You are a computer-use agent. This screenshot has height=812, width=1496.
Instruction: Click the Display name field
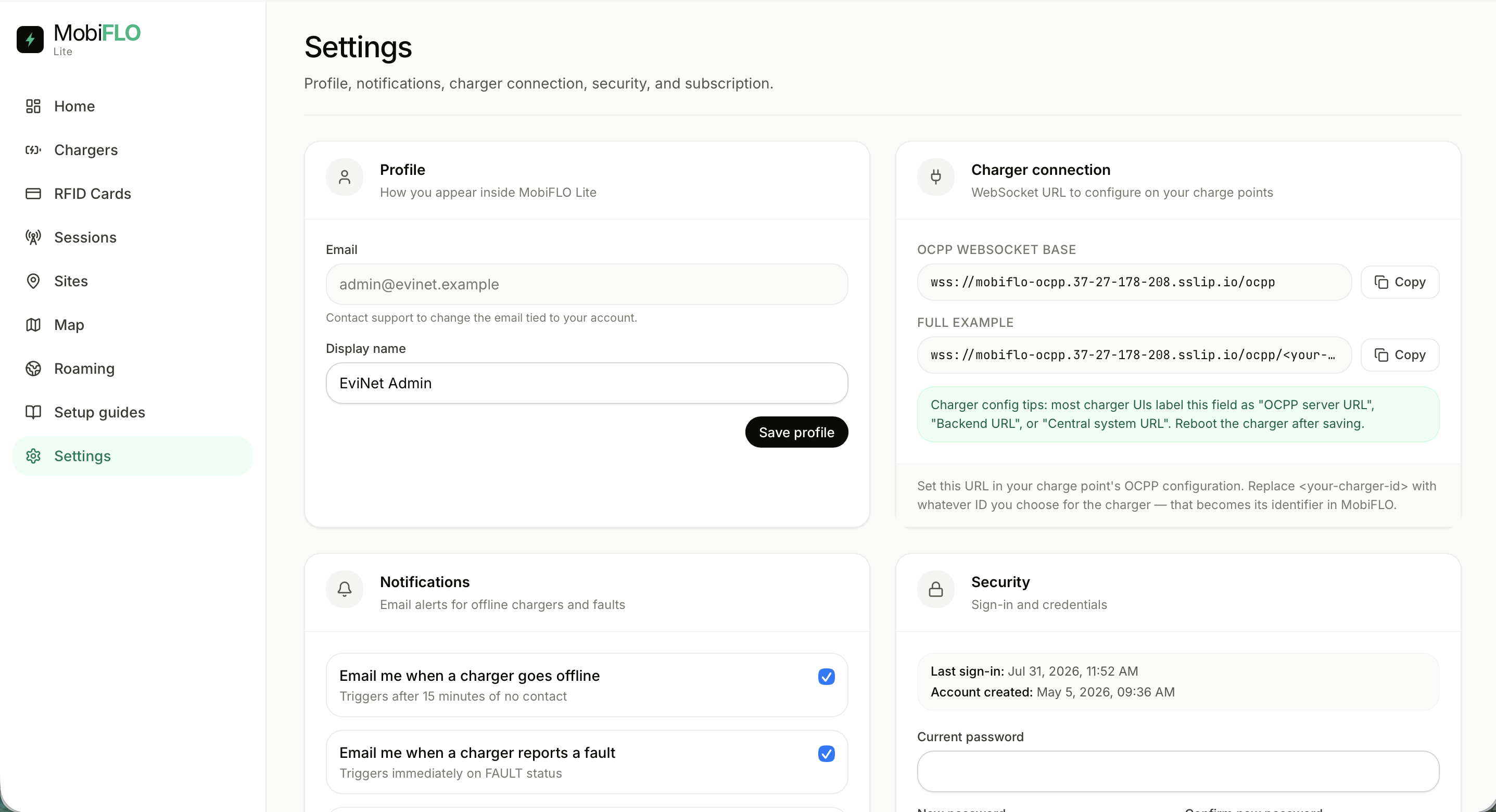click(587, 383)
